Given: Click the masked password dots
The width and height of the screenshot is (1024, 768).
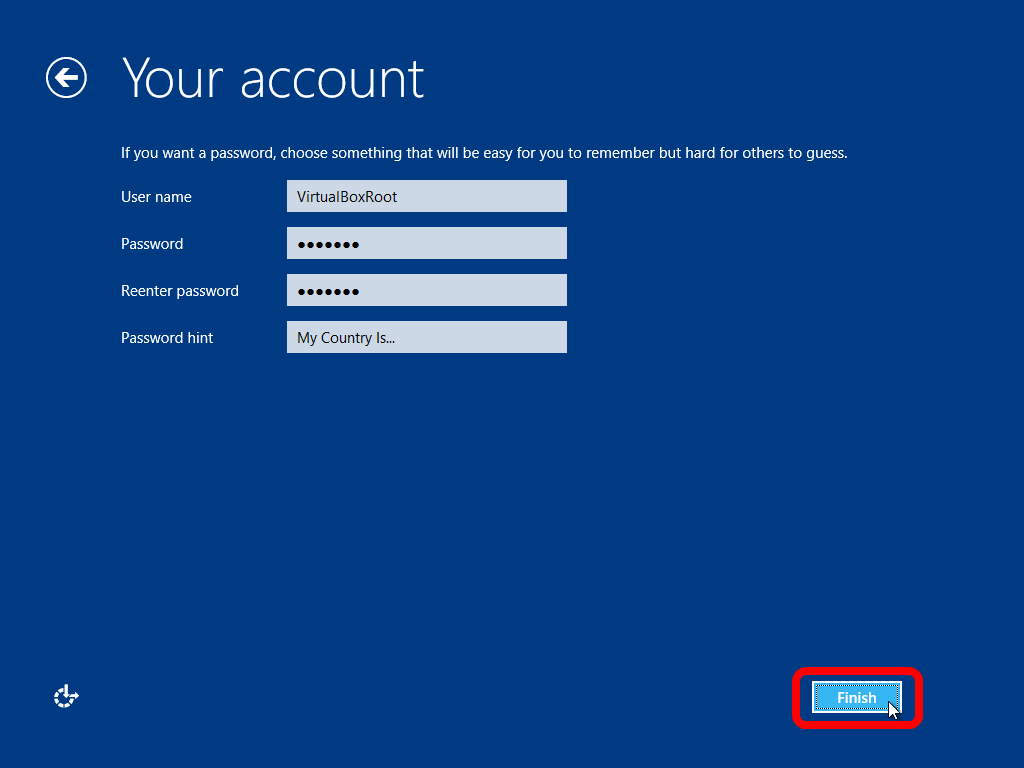Looking at the screenshot, I should (x=330, y=243).
